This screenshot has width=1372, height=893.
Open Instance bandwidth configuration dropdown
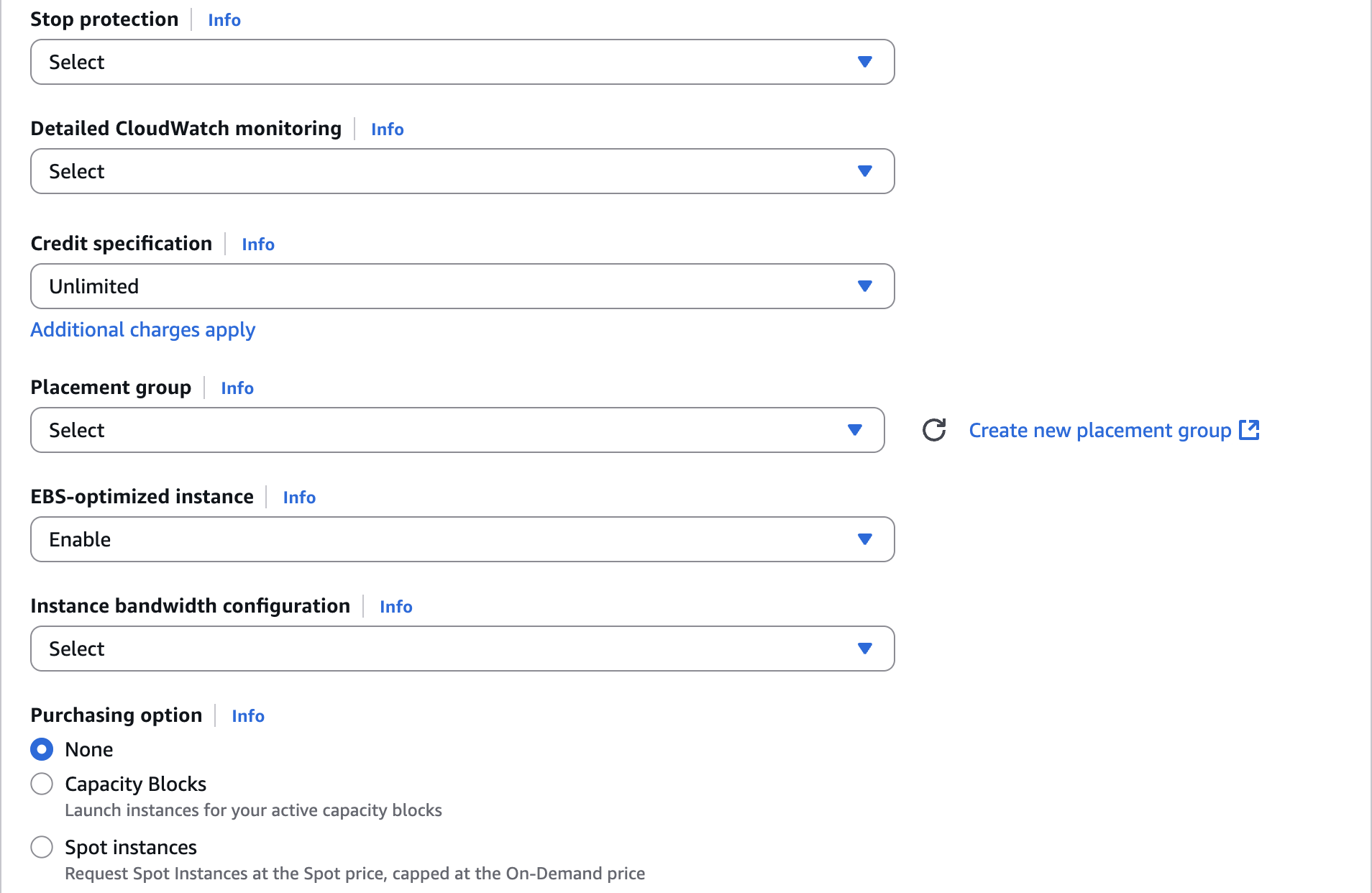(462, 649)
